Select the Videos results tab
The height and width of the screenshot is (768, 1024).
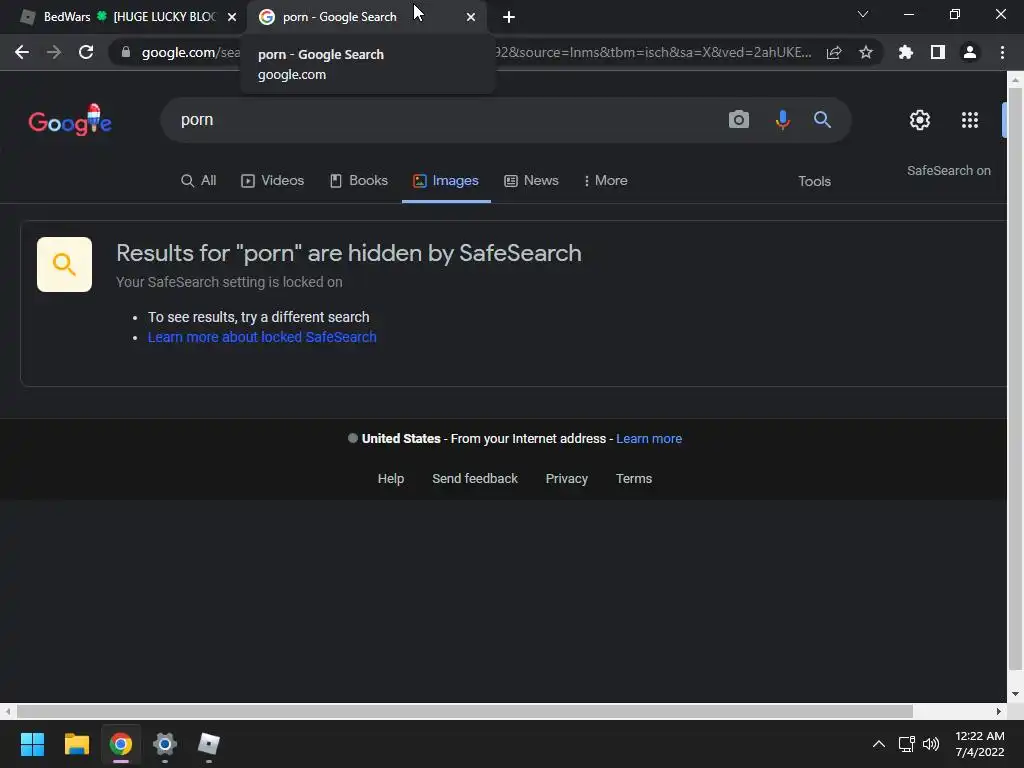point(272,181)
